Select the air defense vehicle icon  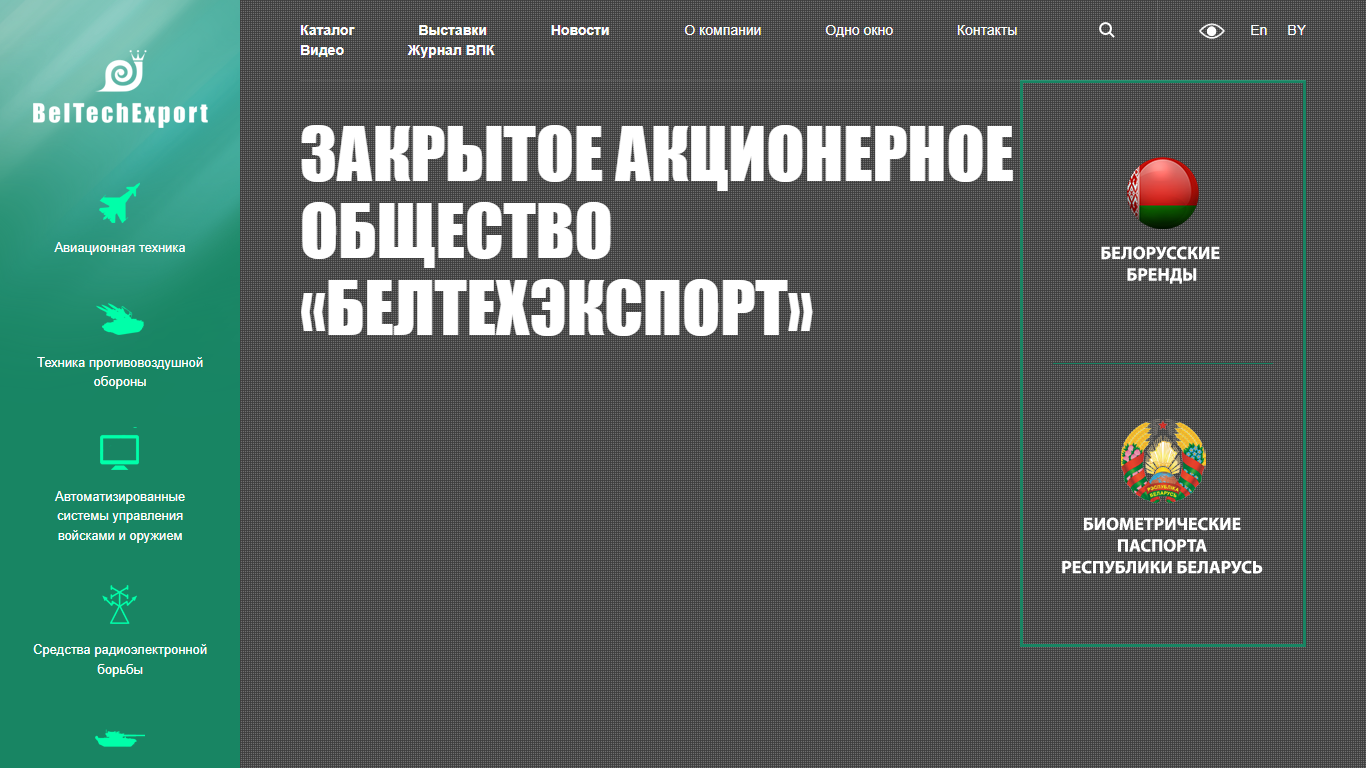[x=120, y=319]
